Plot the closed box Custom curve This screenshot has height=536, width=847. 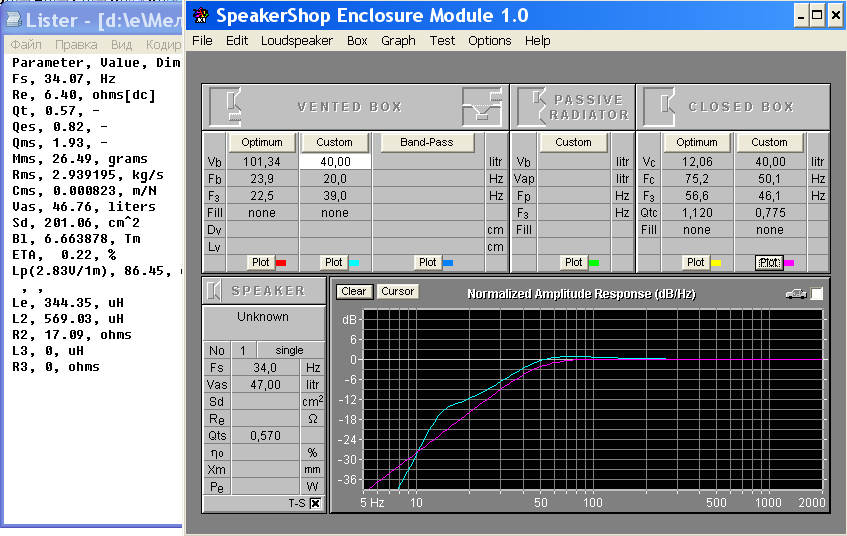[x=769, y=263]
